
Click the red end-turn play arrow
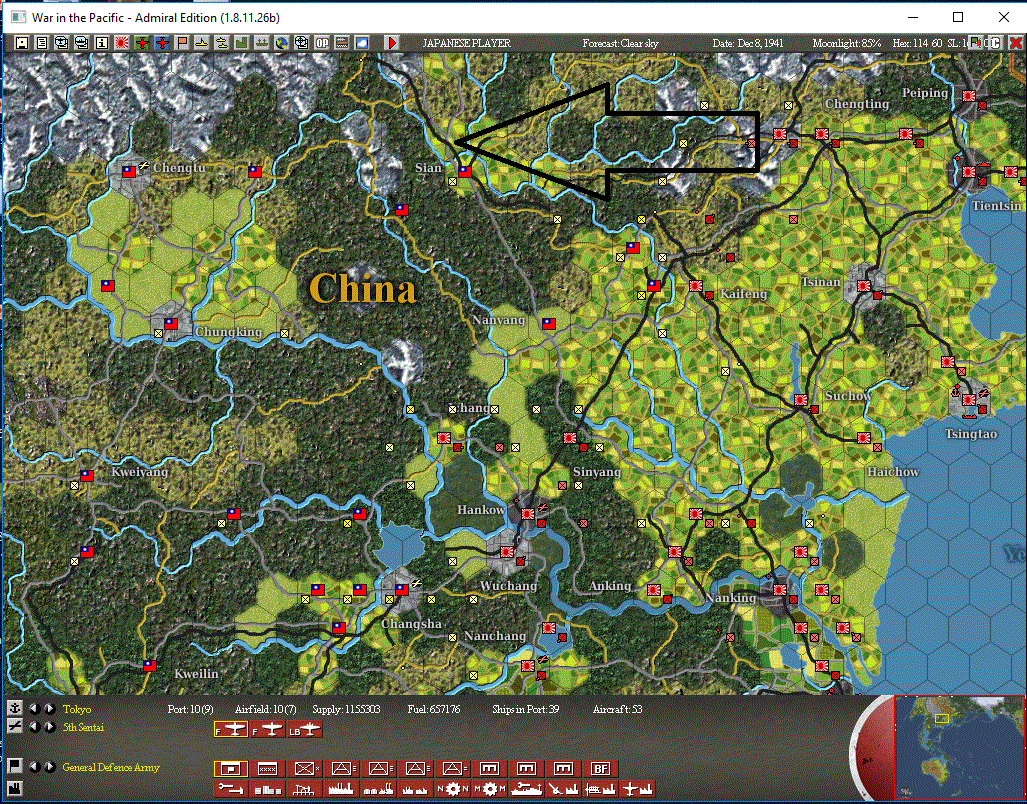click(392, 43)
